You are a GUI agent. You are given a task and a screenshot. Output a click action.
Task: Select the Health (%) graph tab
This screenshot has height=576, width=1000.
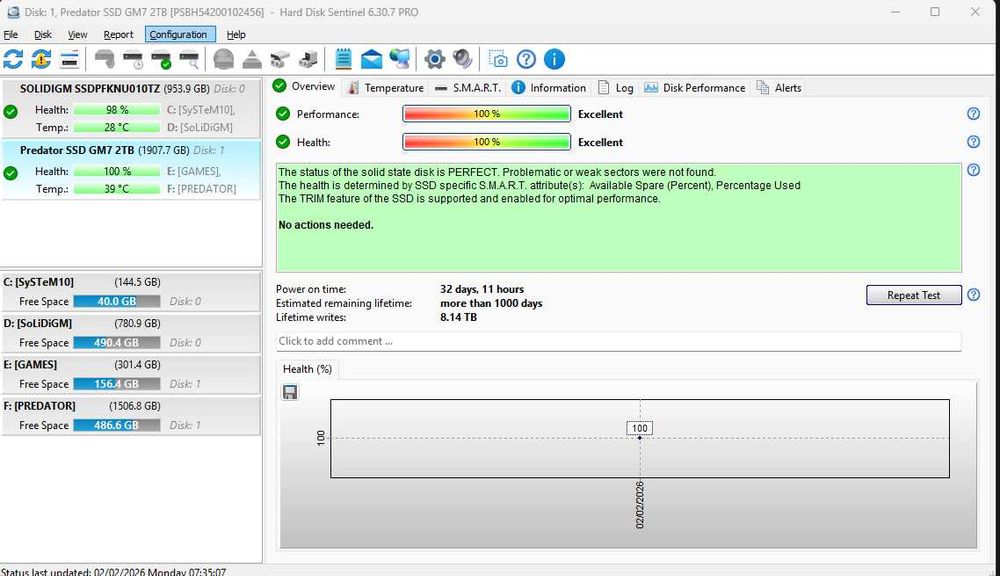click(x=307, y=369)
